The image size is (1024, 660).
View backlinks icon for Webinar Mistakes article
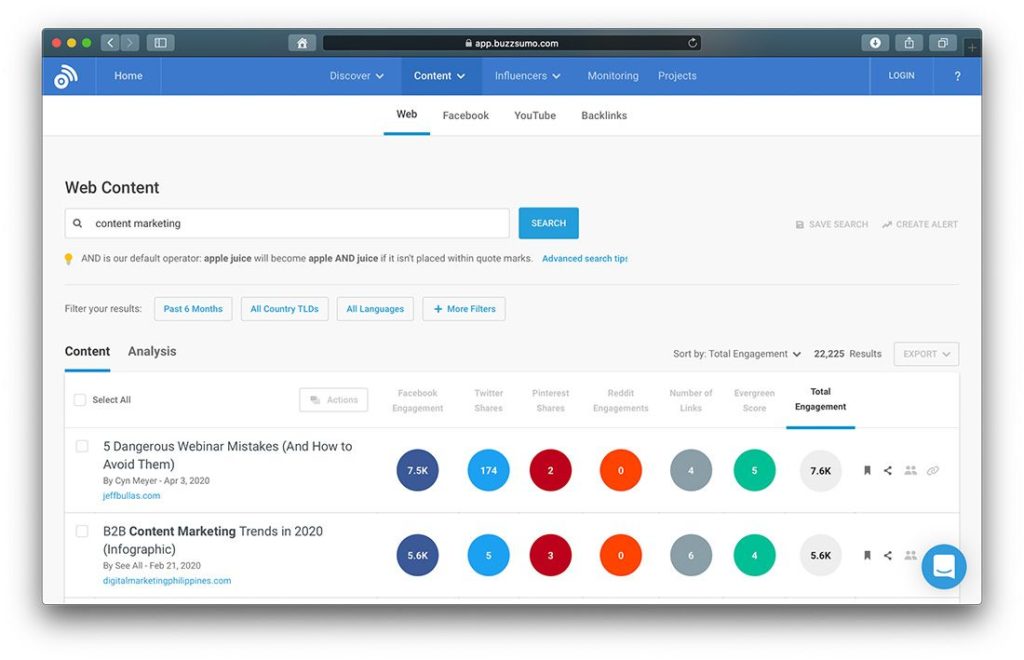click(933, 470)
